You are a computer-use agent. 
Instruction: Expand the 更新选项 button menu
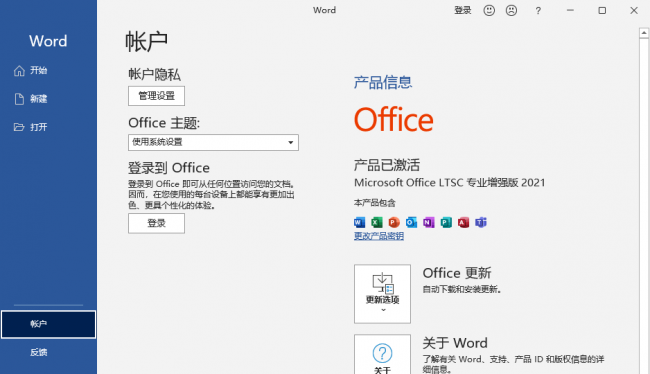tap(383, 294)
